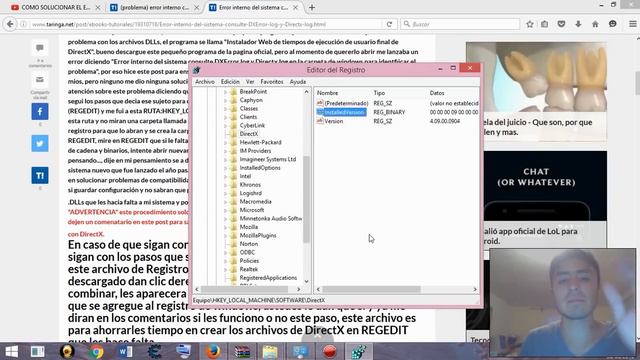Open the Ayuda menu

click(x=298, y=82)
